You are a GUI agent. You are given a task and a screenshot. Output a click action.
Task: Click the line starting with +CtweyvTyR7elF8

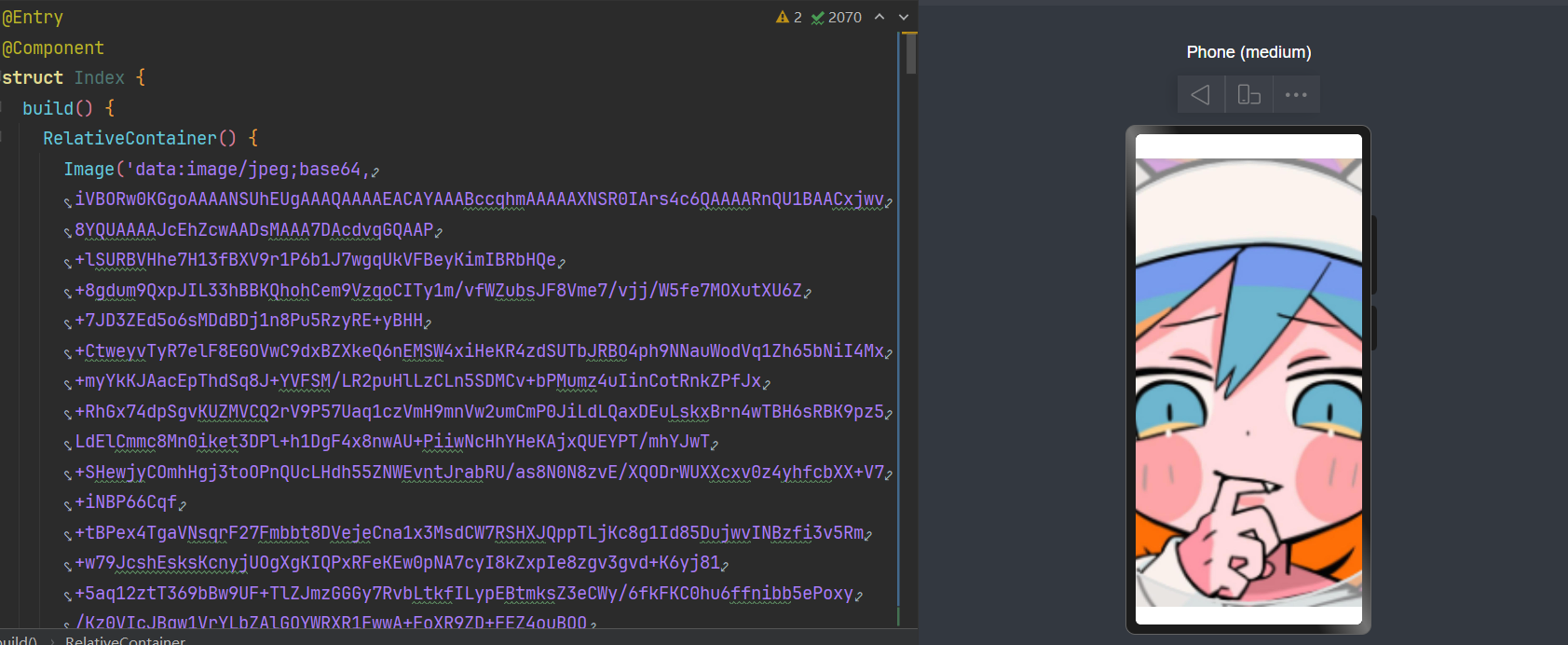coord(479,350)
